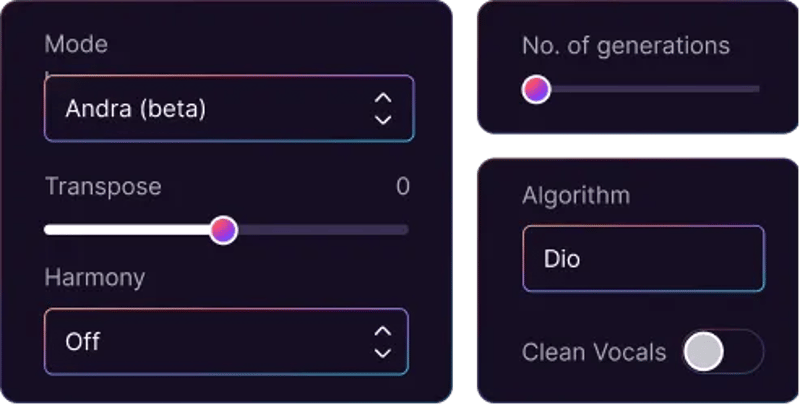Click the up-down chevron icon in Harmony selector

[381, 341]
